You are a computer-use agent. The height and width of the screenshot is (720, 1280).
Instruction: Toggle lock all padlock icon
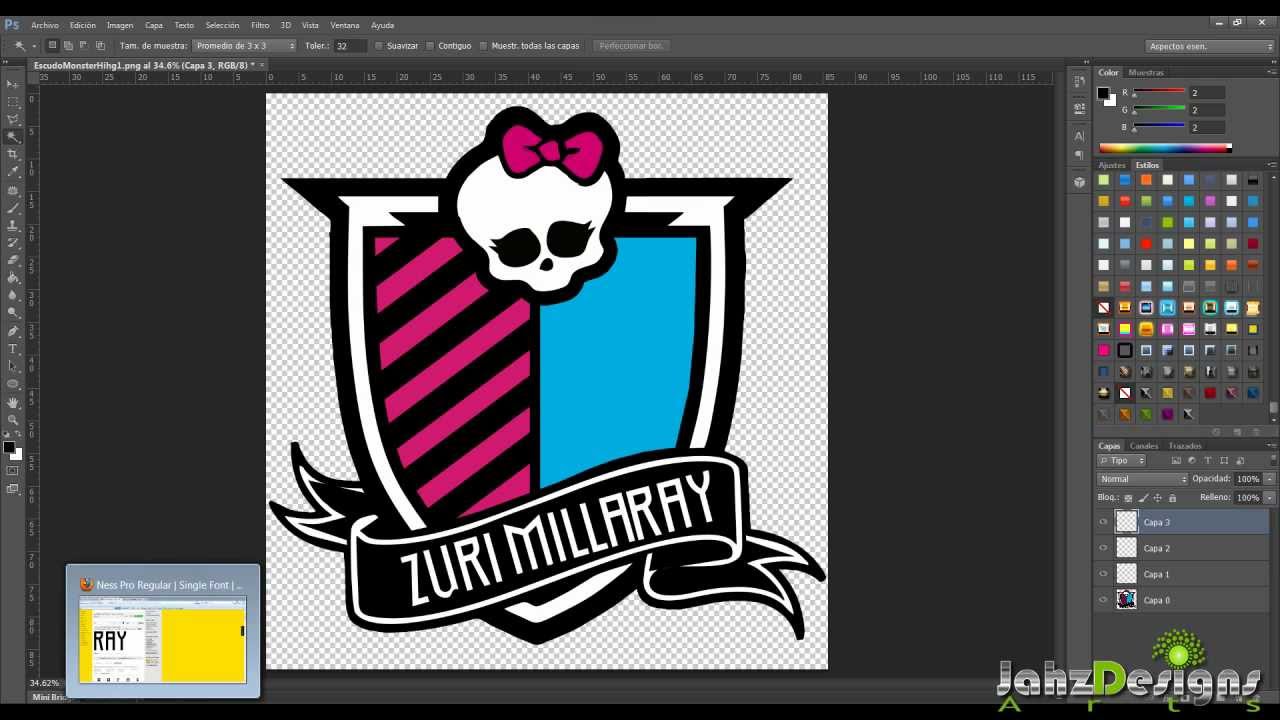pyautogui.click(x=1172, y=498)
